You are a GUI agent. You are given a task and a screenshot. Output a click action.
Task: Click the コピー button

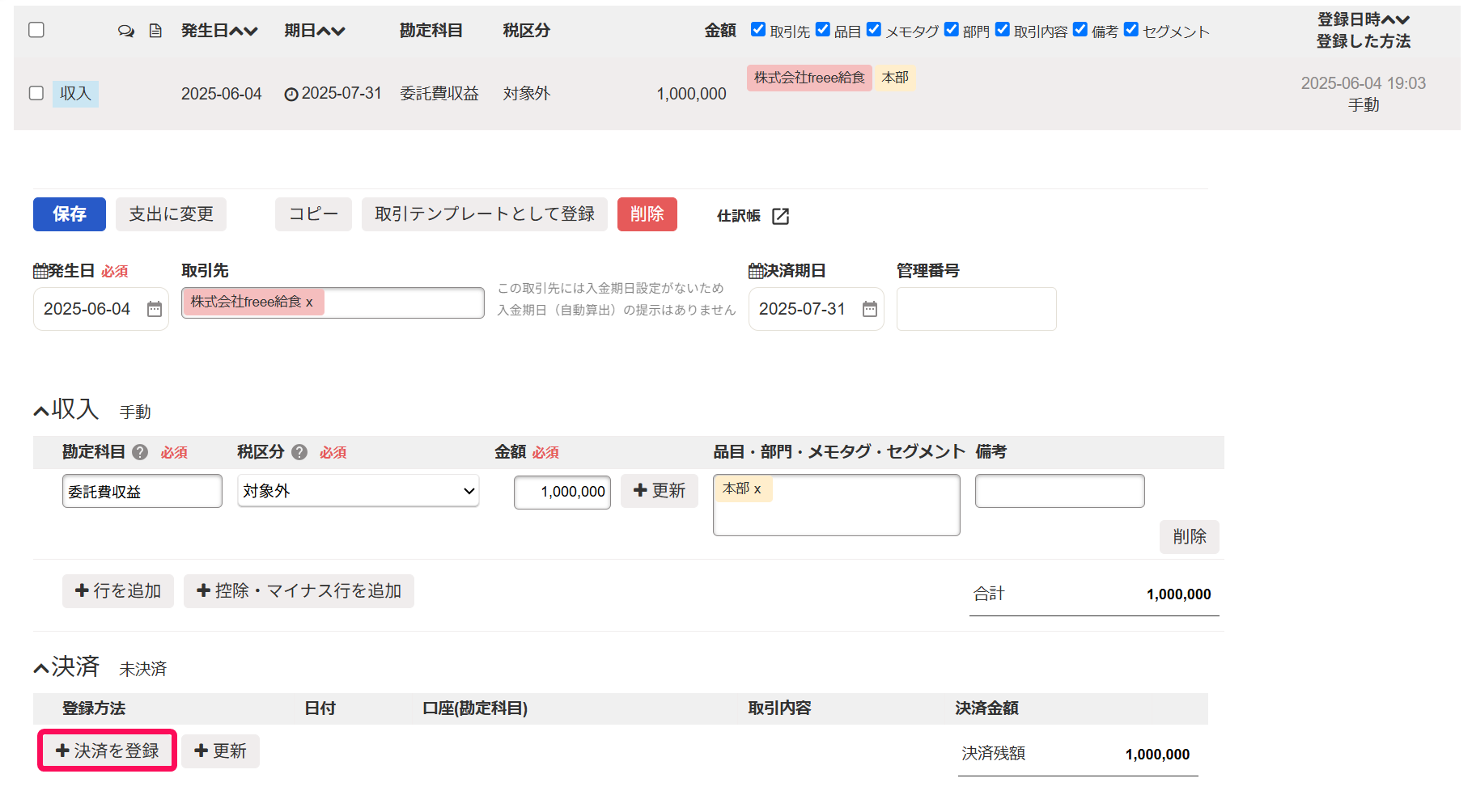click(313, 214)
